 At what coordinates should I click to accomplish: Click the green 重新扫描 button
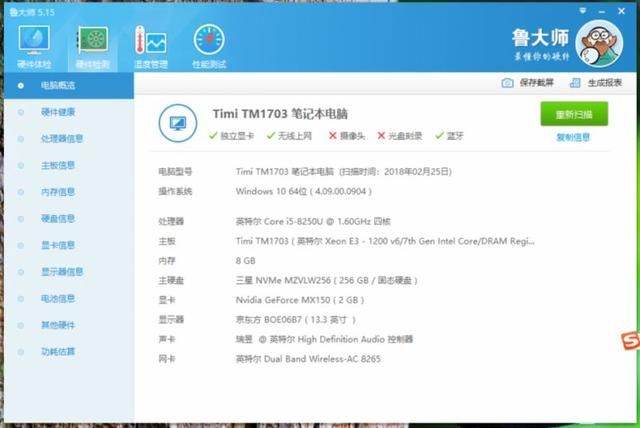574,114
